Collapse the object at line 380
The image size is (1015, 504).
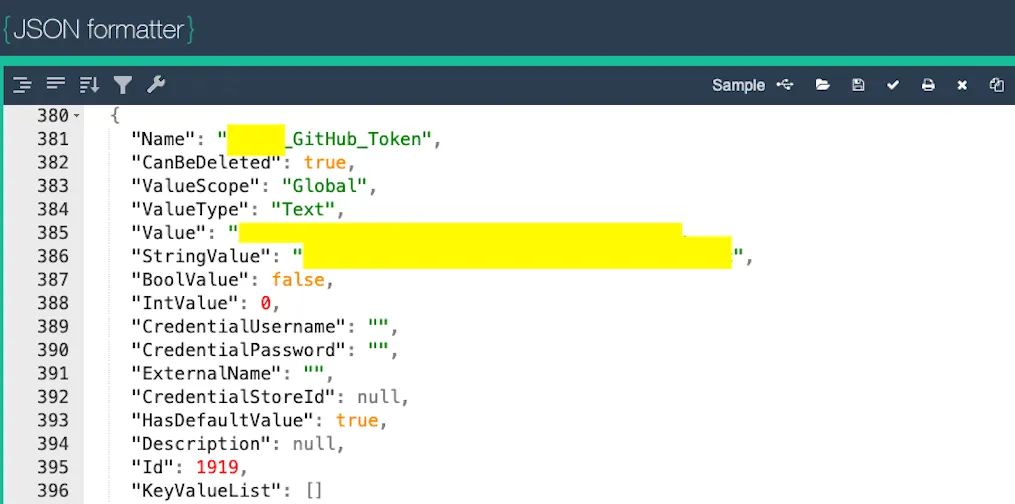[78, 117]
